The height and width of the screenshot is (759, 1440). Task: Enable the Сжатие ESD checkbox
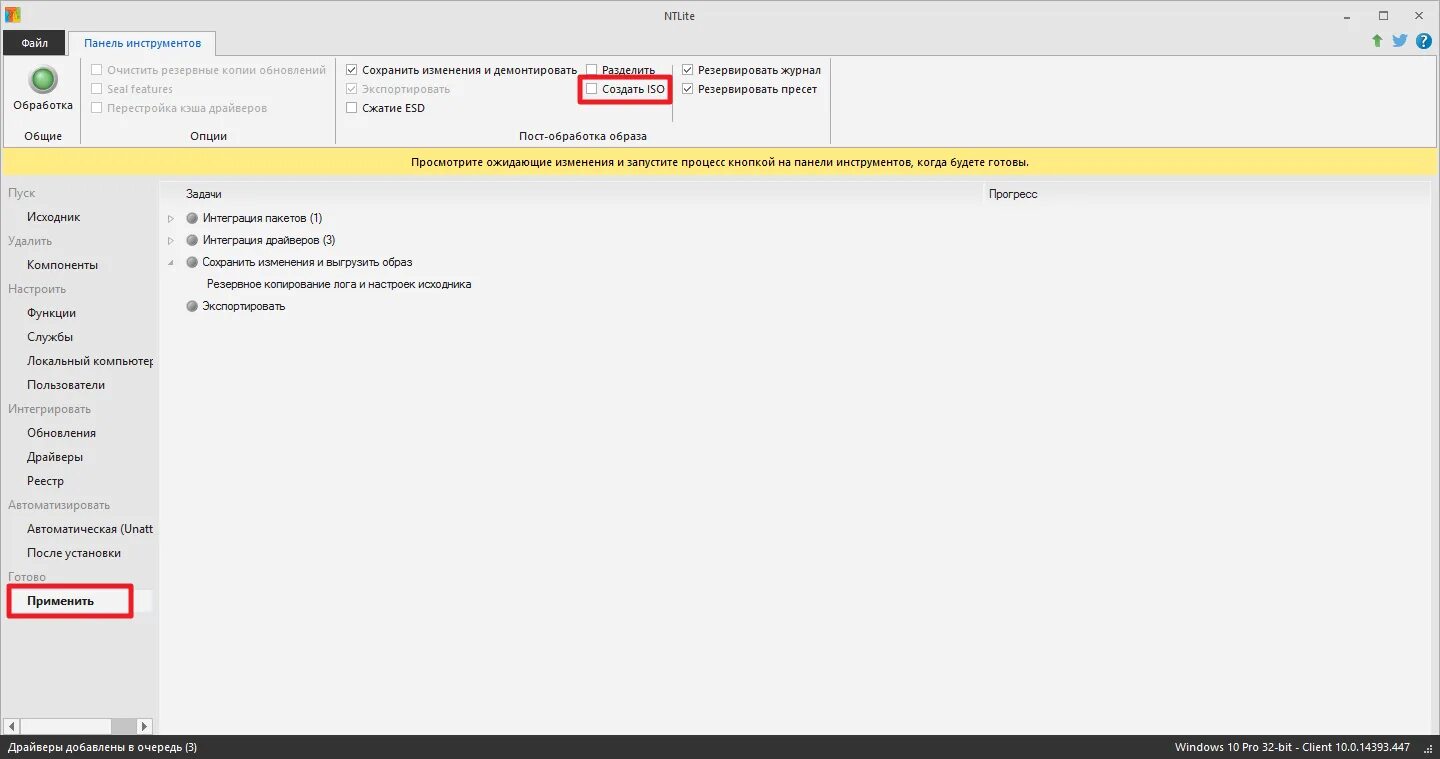(x=351, y=108)
